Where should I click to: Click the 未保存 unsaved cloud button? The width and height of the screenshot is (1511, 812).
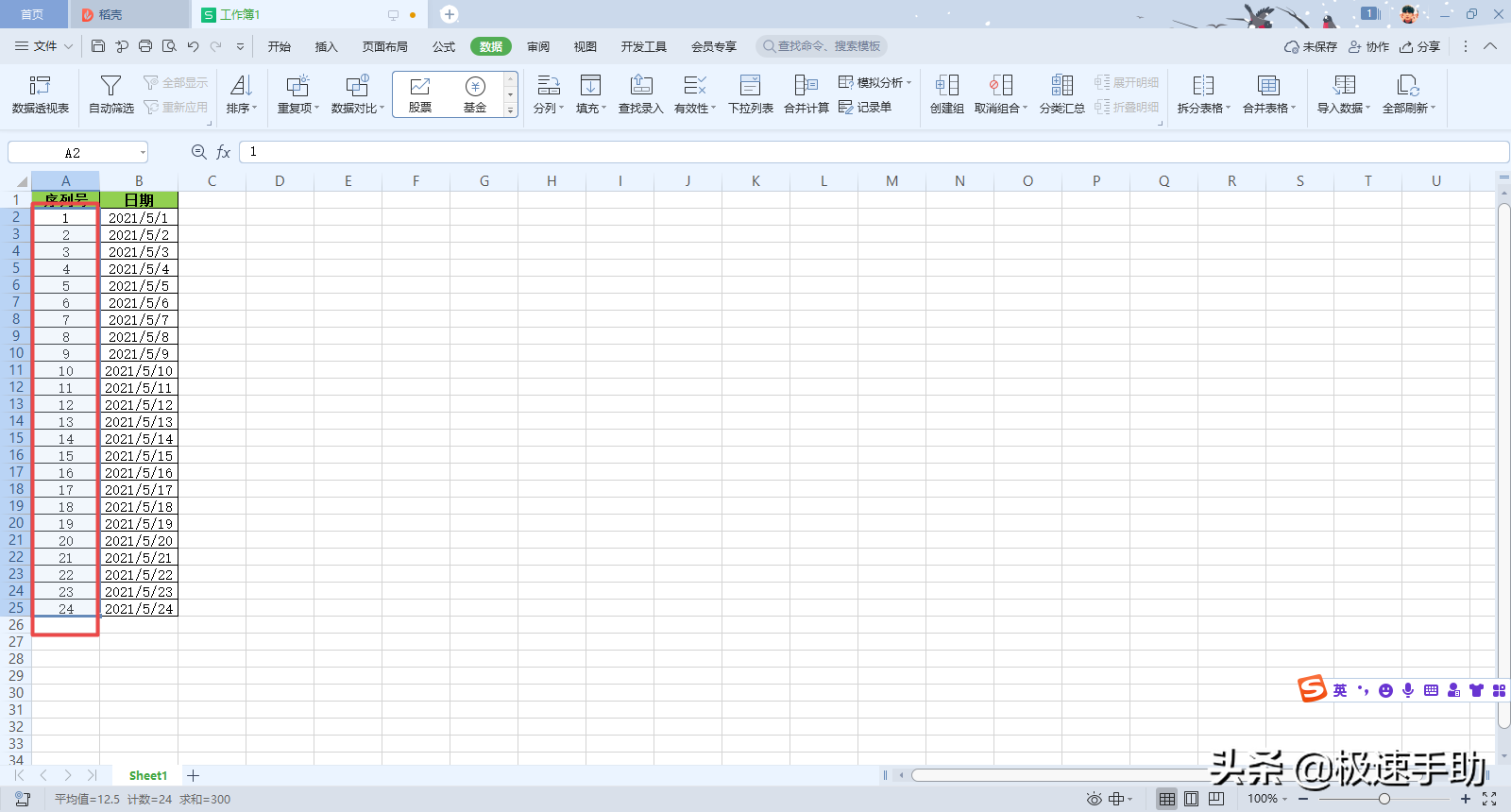click(1311, 46)
